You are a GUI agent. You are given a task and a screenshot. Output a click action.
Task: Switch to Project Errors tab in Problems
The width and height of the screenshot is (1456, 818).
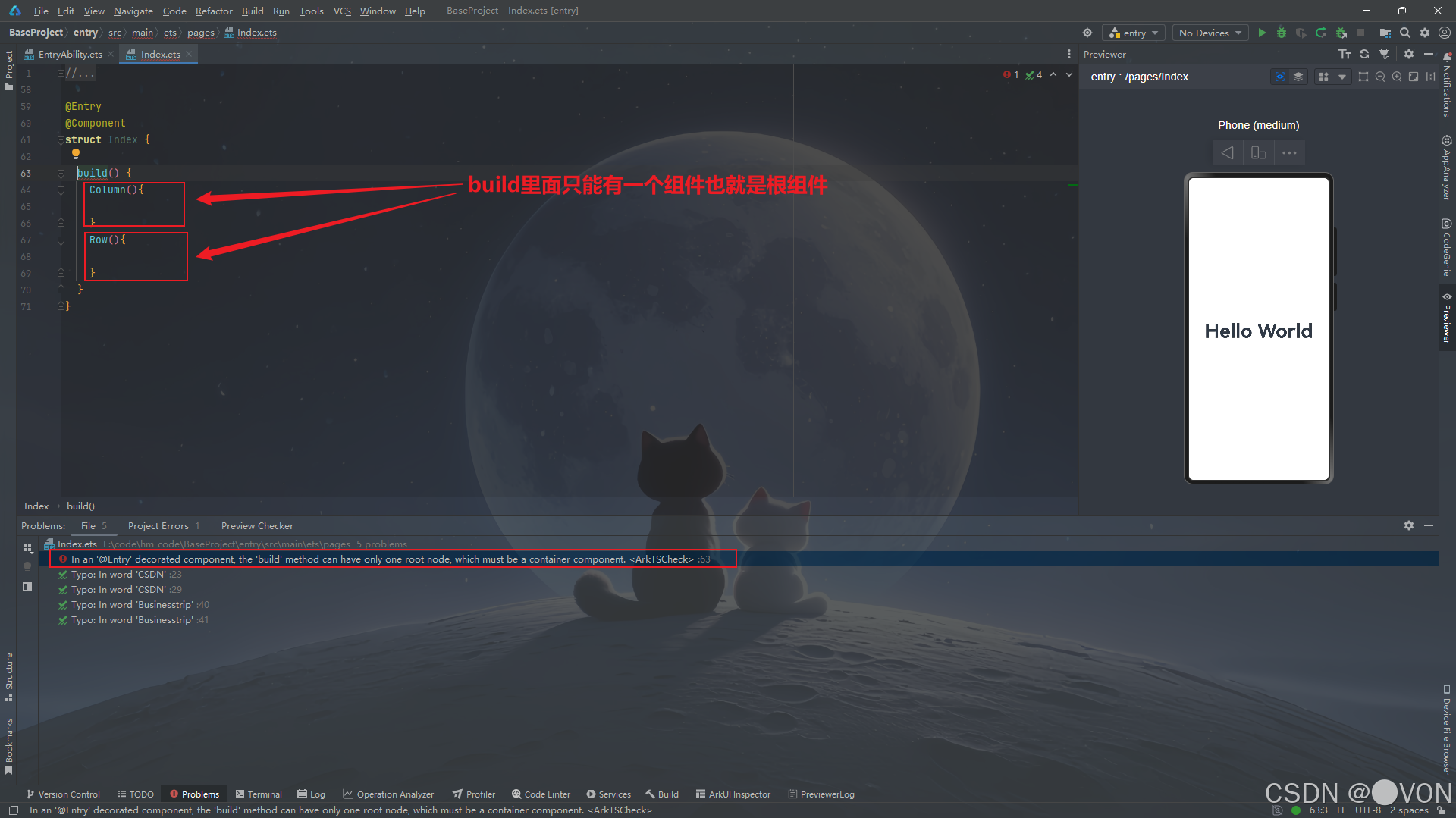tap(164, 525)
